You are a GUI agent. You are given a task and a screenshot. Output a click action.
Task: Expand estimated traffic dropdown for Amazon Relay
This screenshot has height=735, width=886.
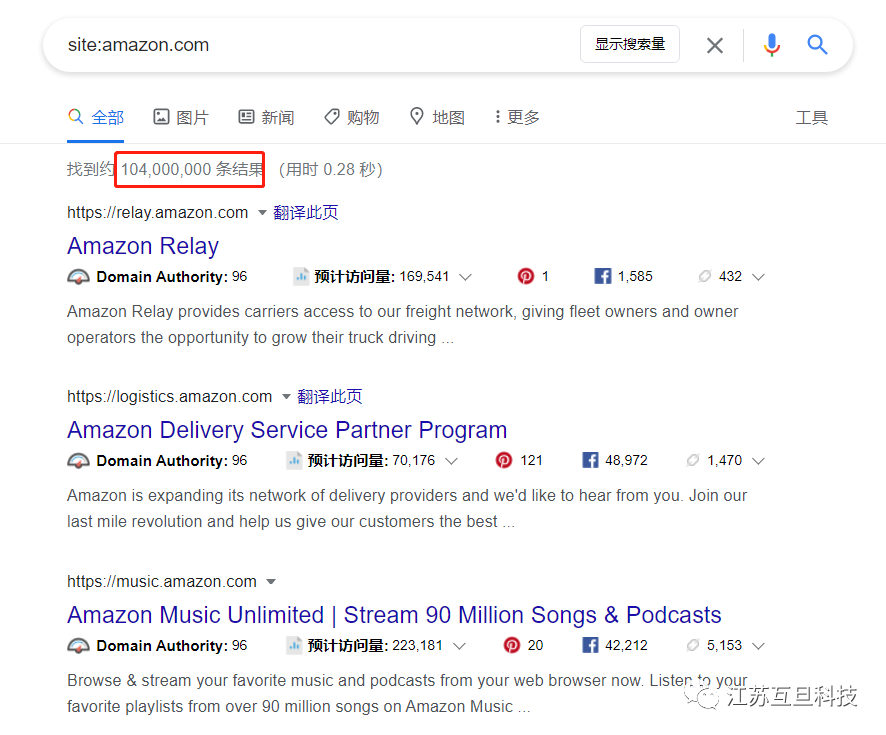point(465,277)
